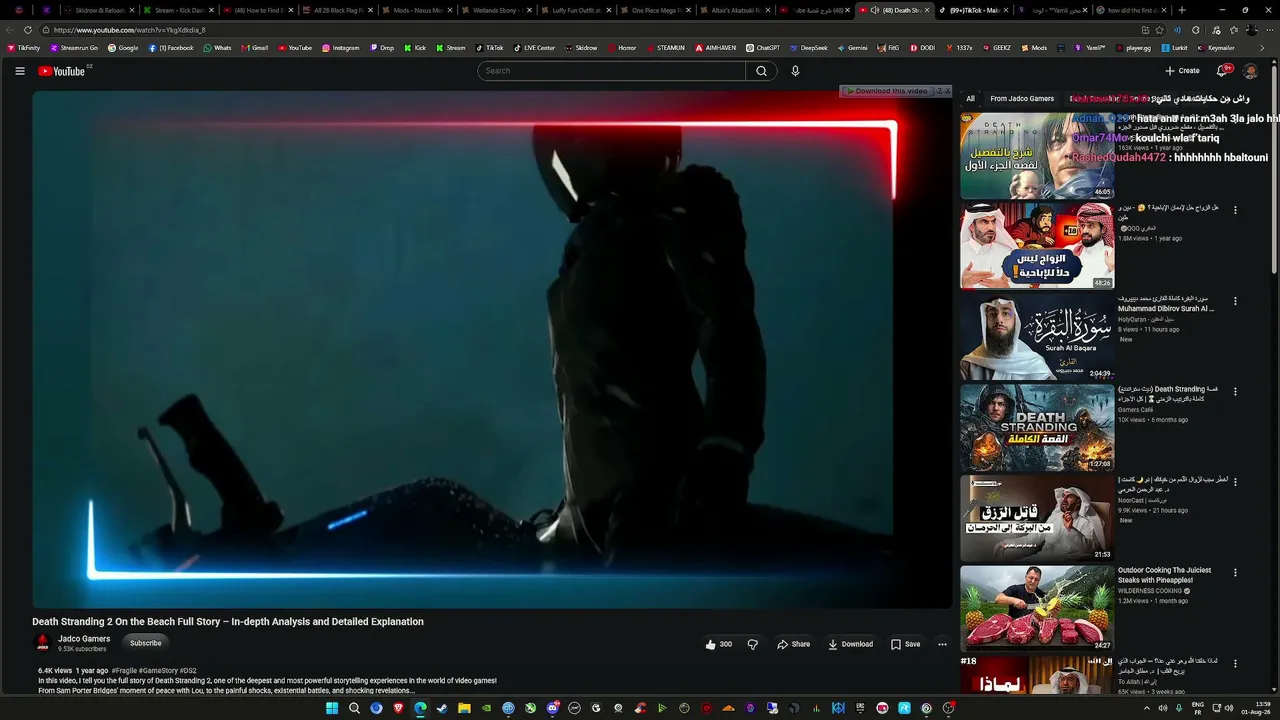This screenshot has width=1280, height=720.
Task: Share the video
Action: (794, 644)
